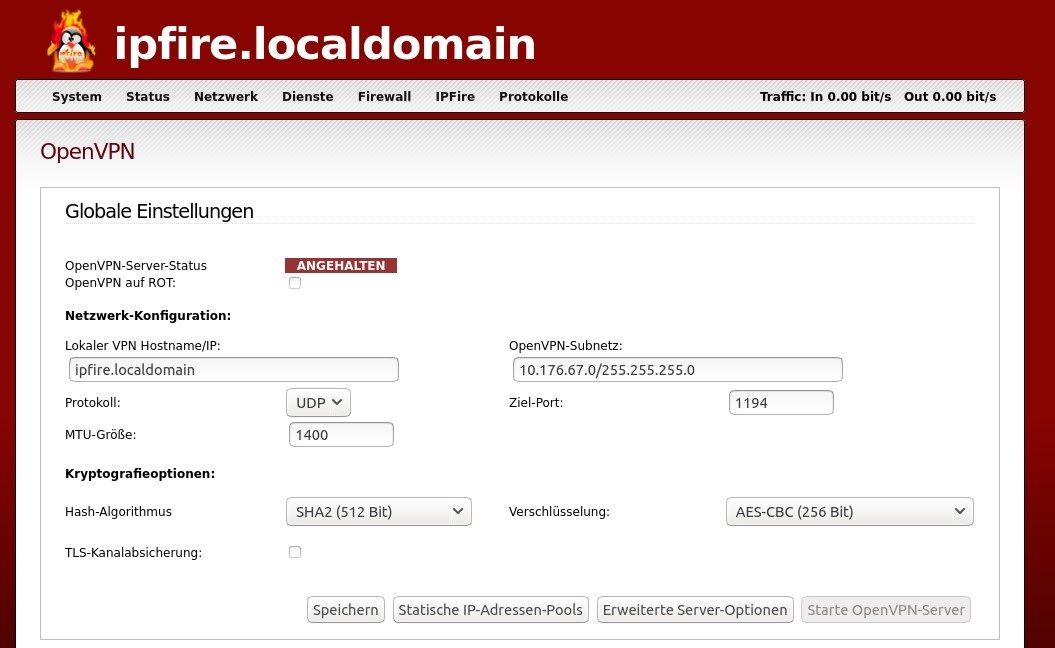Image resolution: width=1055 pixels, height=648 pixels.
Task: Open the IPFire menu
Action: pyautogui.click(x=455, y=96)
